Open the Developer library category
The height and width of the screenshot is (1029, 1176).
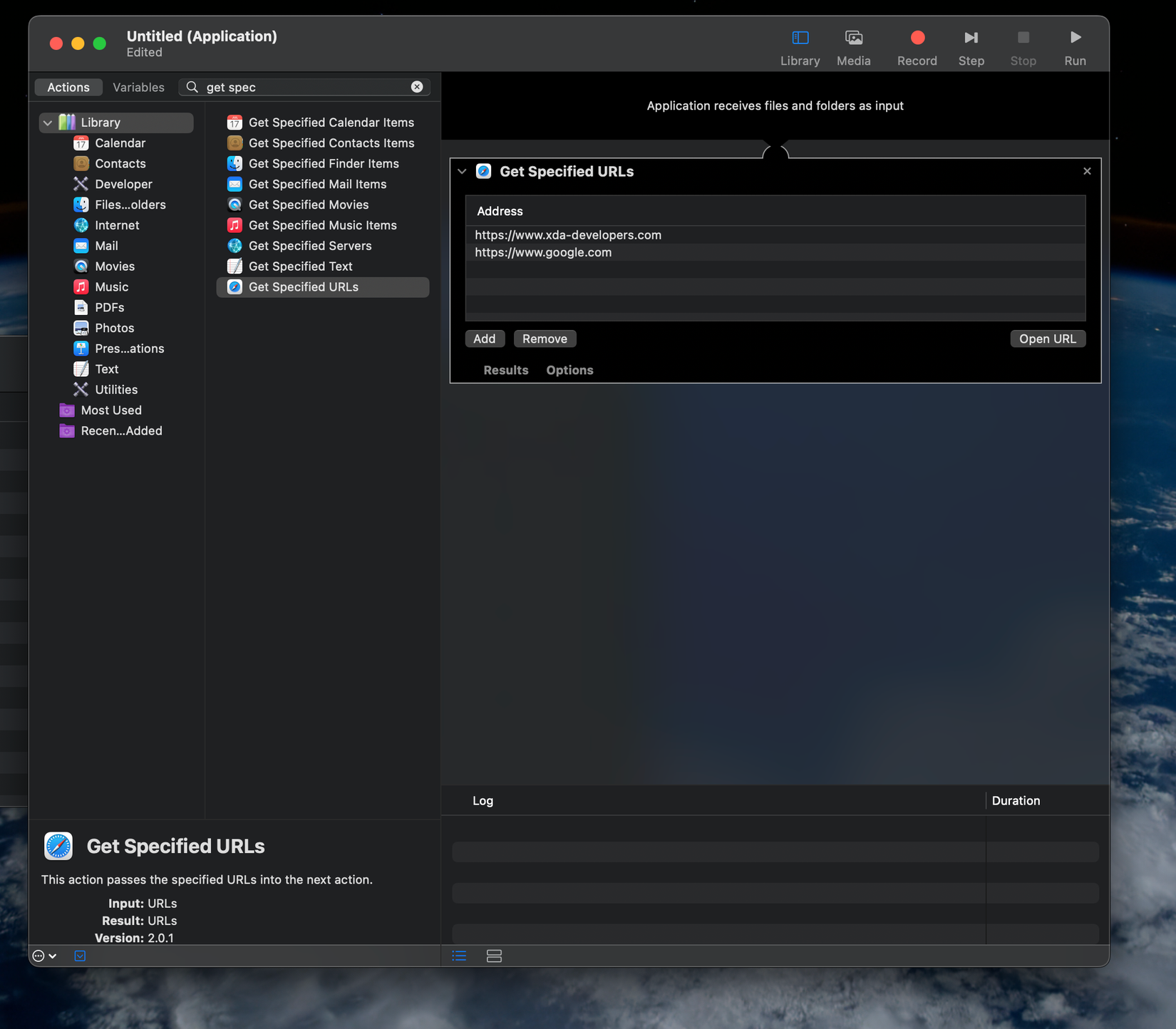point(123,184)
